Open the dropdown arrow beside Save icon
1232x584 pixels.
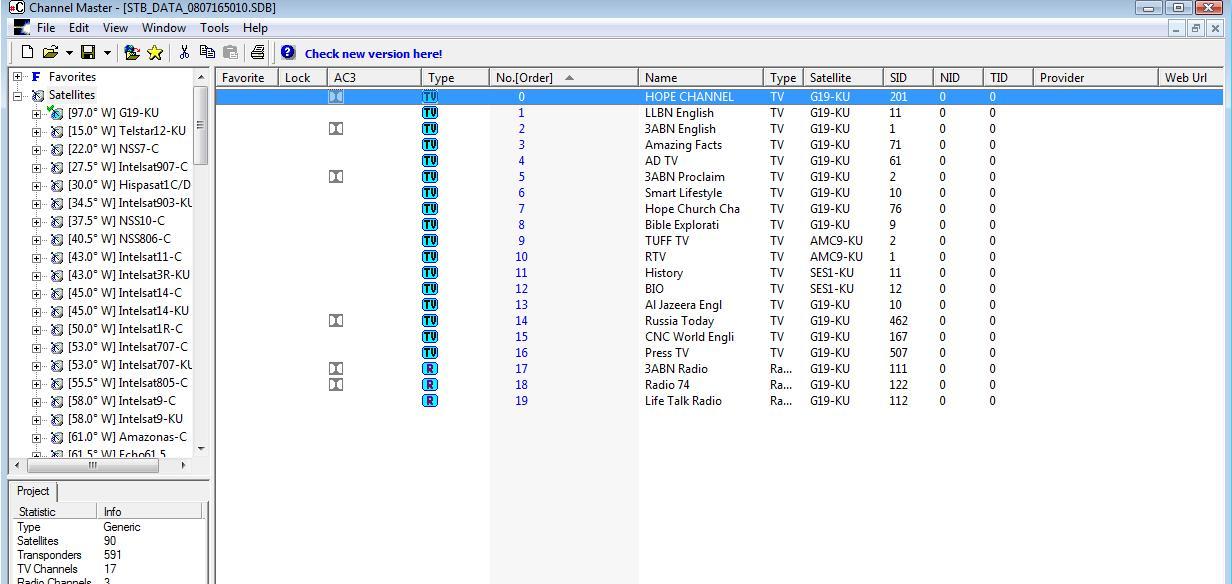107,53
